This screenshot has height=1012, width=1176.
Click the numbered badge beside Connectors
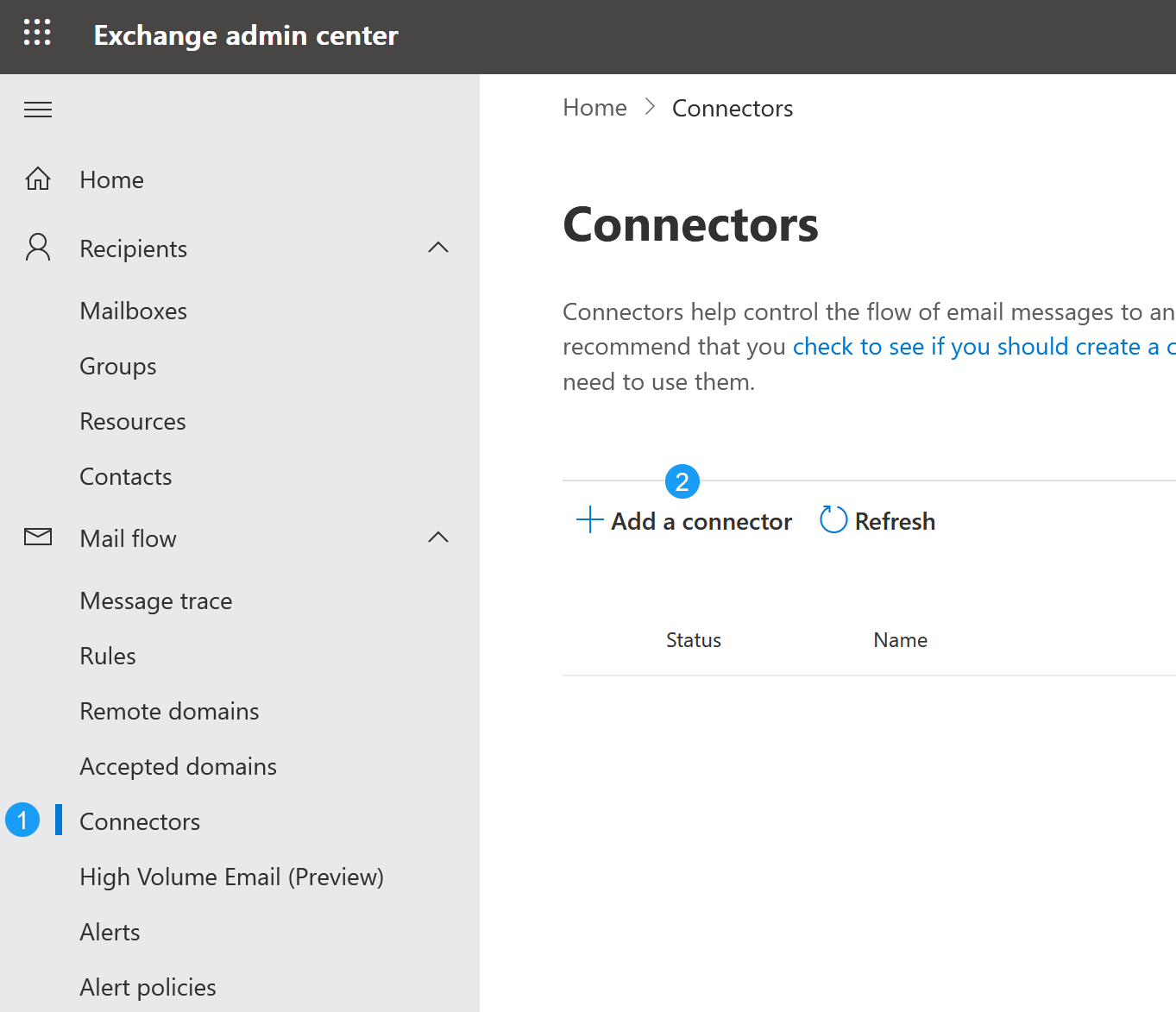[22, 820]
